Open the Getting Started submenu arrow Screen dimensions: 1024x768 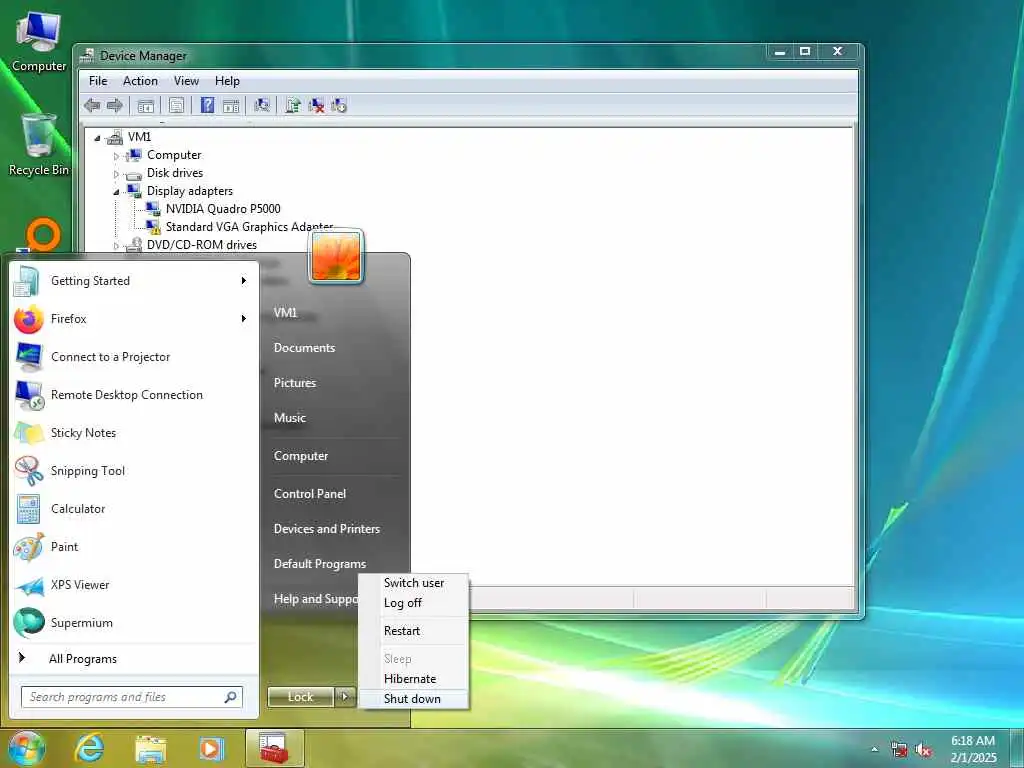tap(244, 281)
